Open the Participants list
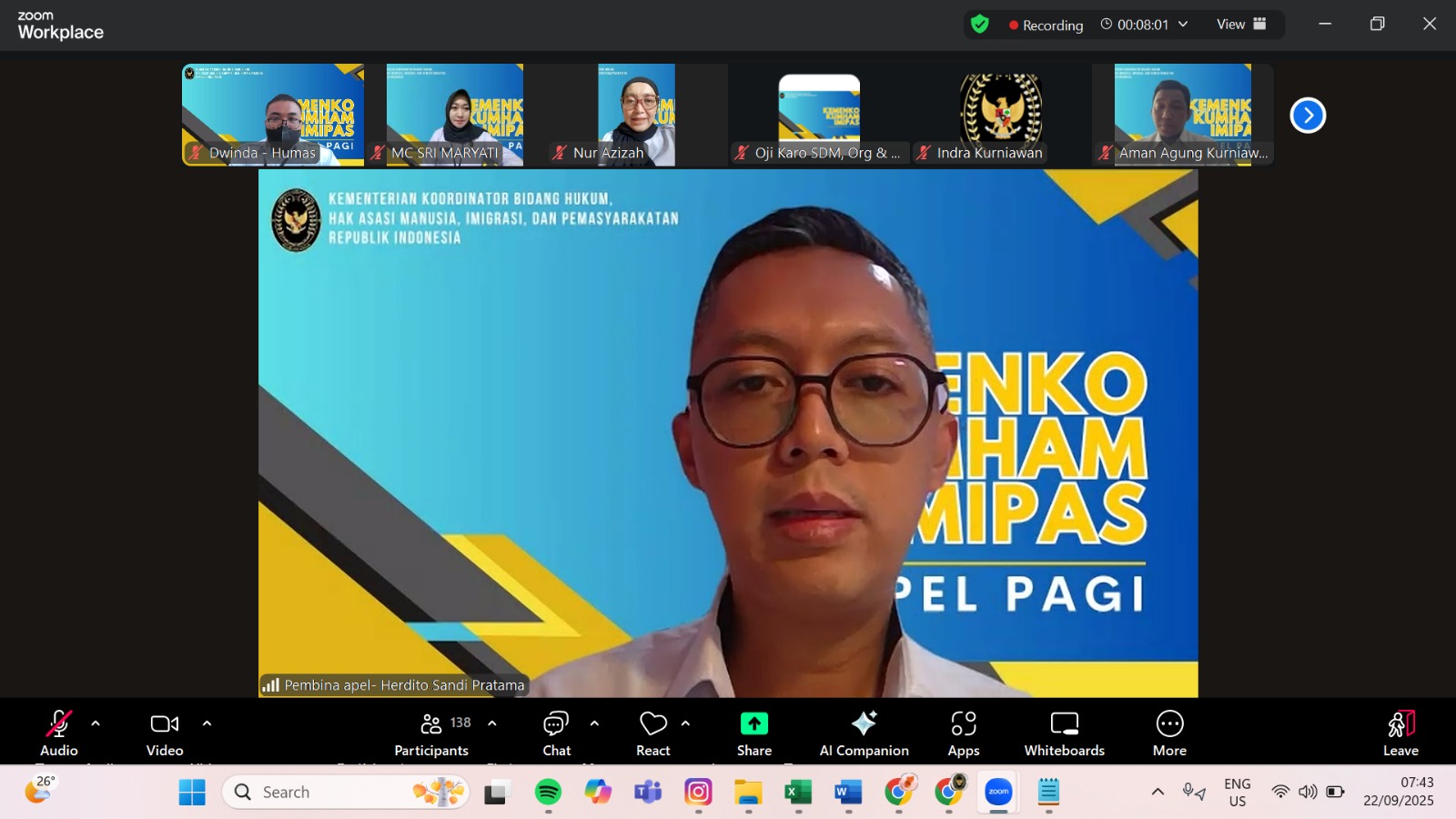This screenshot has width=1456, height=819. 431,733
